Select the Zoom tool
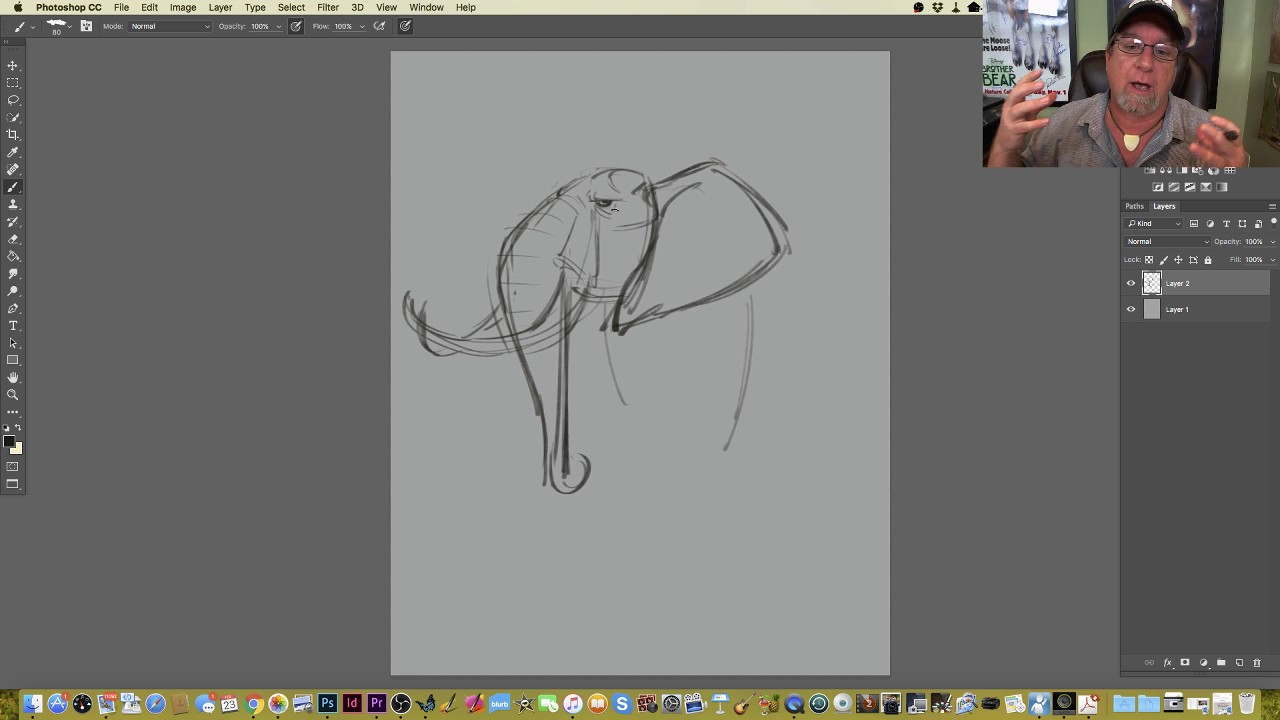The width and height of the screenshot is (1280, 720). tap(13, 395)
